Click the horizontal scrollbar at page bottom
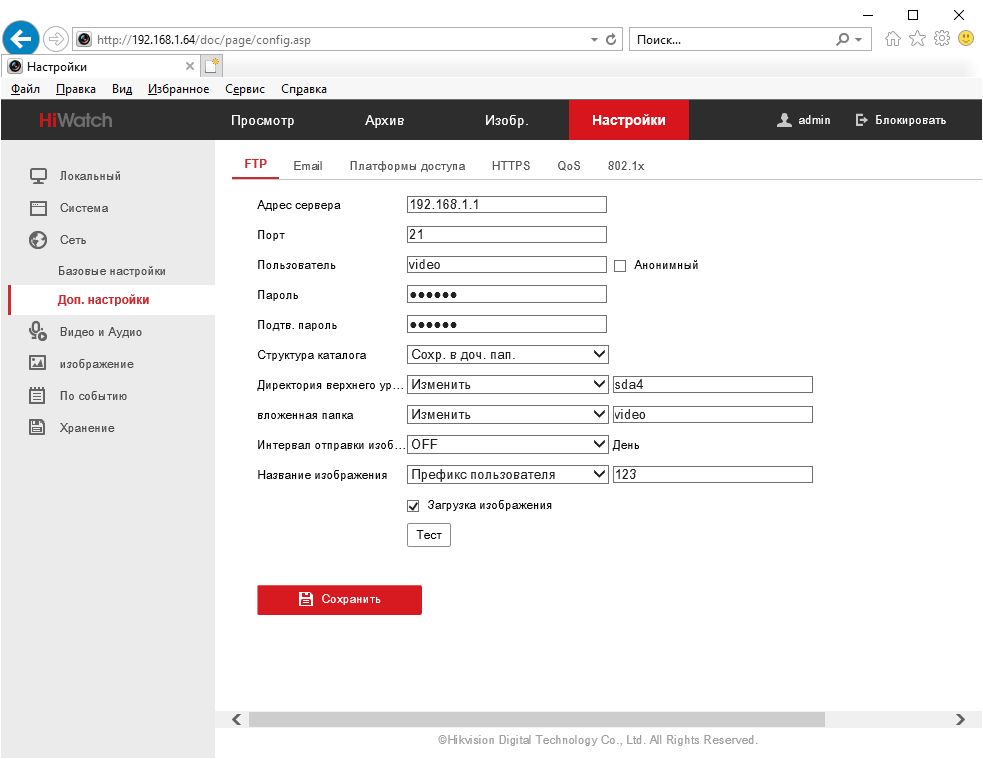 (536, 719)
